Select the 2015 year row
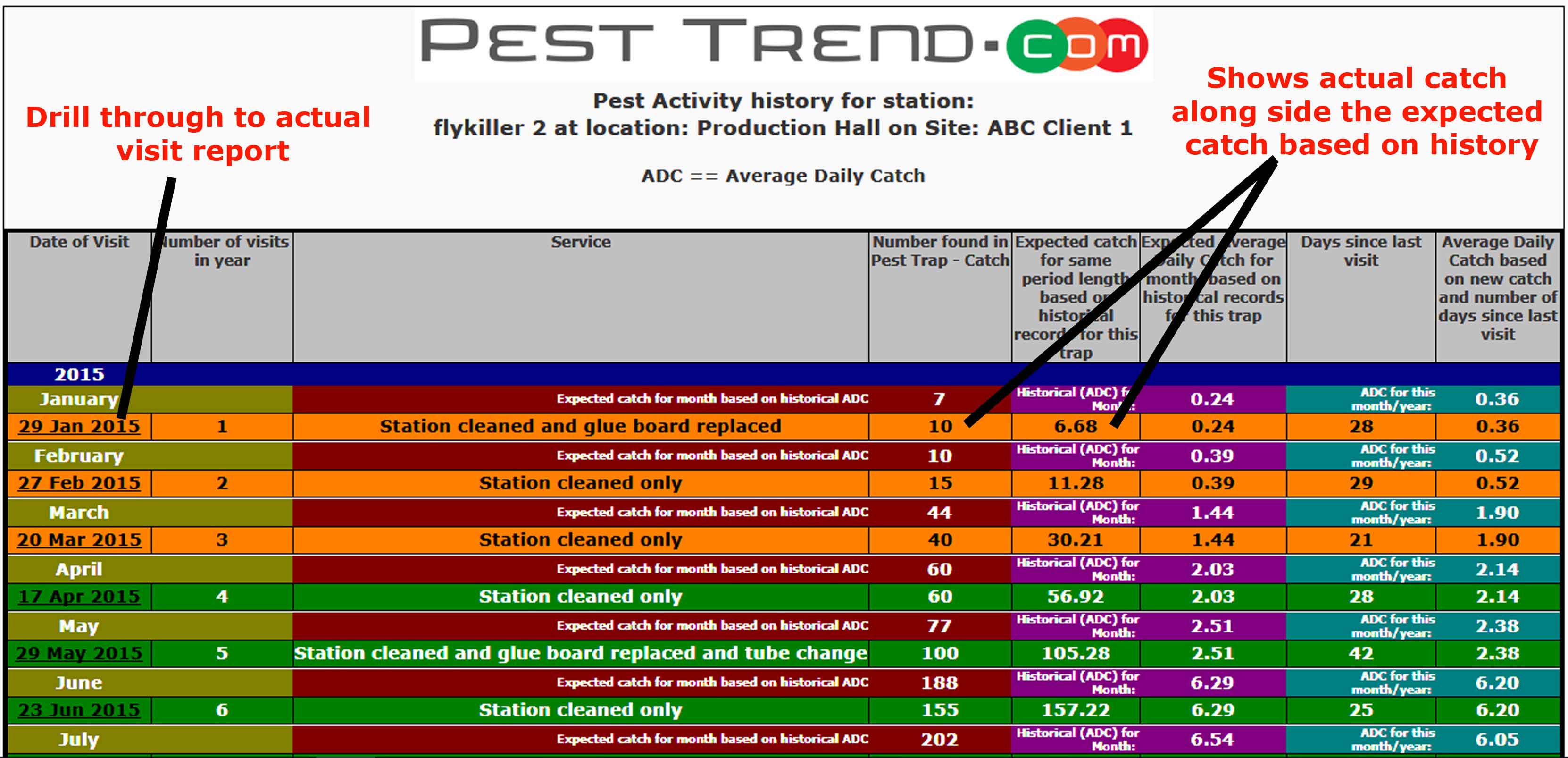 click(784, 374)
